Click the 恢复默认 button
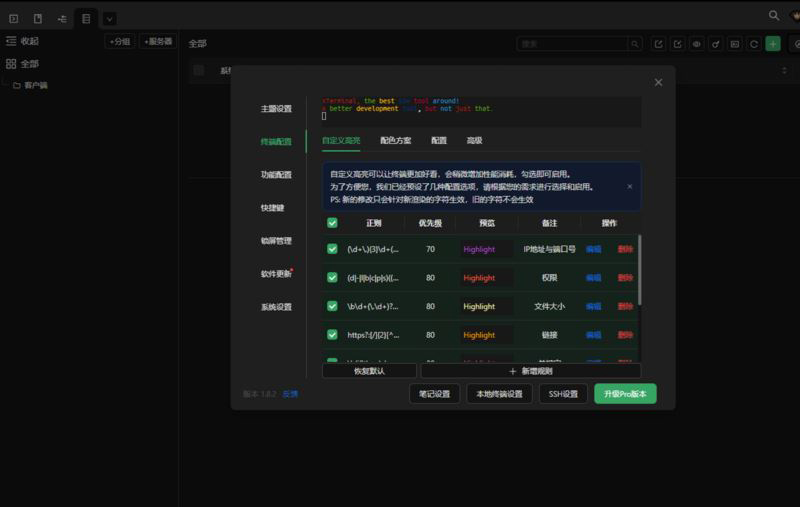 [x=368, y=370]
